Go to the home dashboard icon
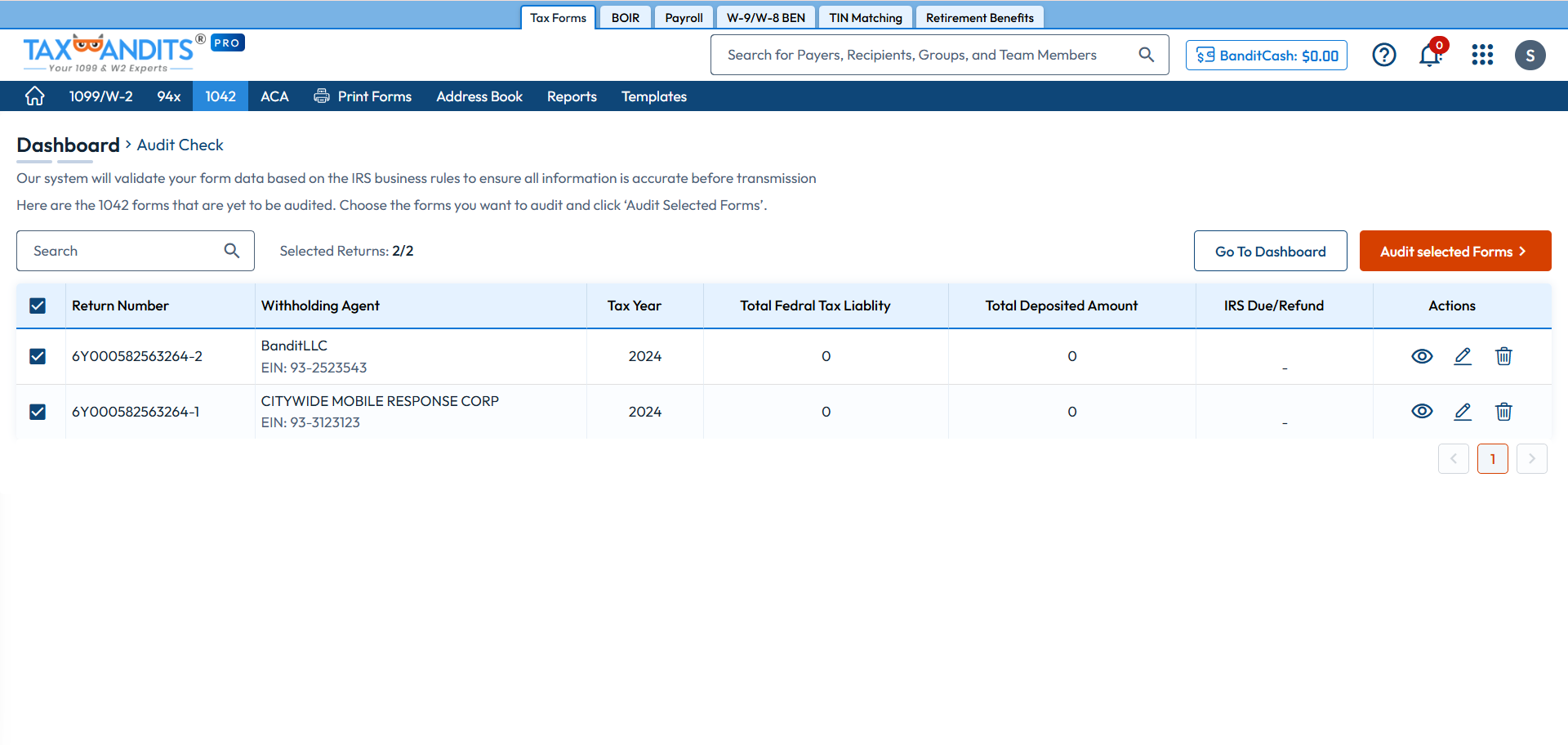The width and height of the screenshot is (1568, 745). [x=34, y=96]
